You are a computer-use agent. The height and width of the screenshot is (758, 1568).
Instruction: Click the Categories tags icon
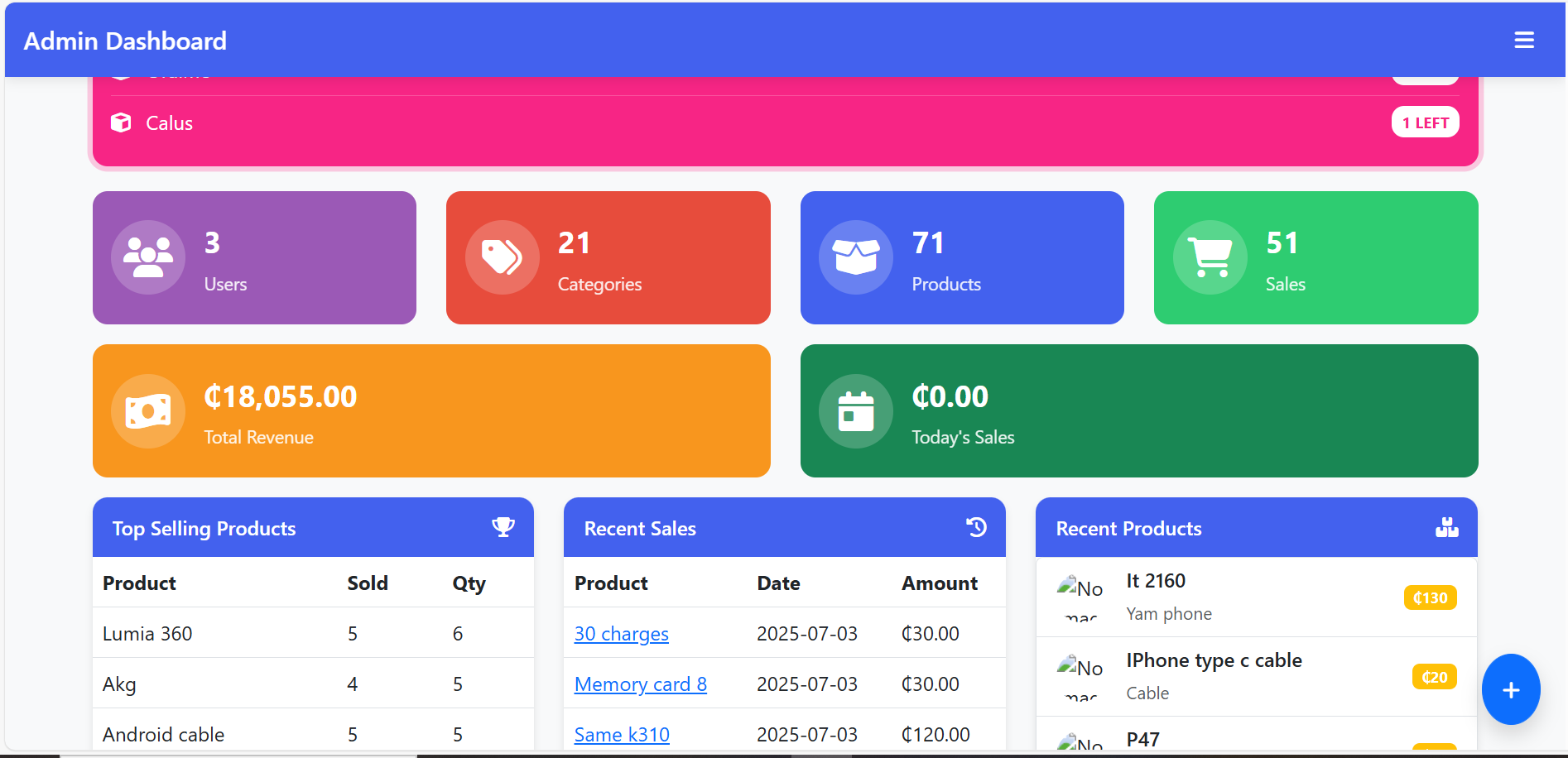point(502,257)
